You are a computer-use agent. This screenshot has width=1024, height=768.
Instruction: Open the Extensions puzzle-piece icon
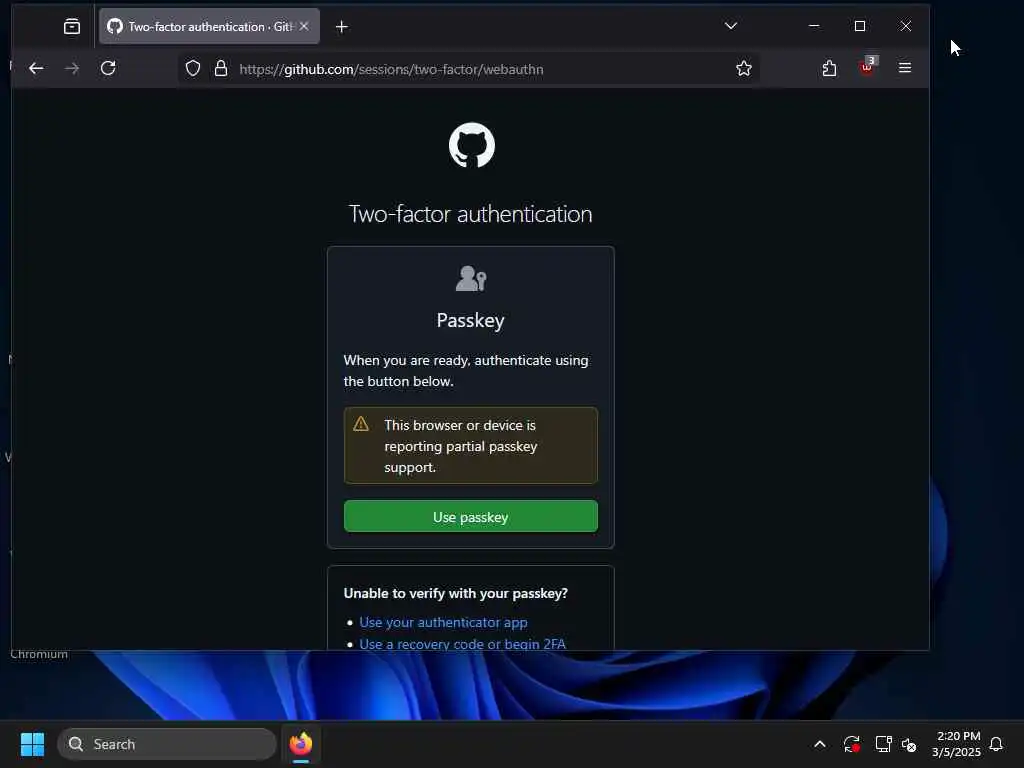[x=829, y=68]
